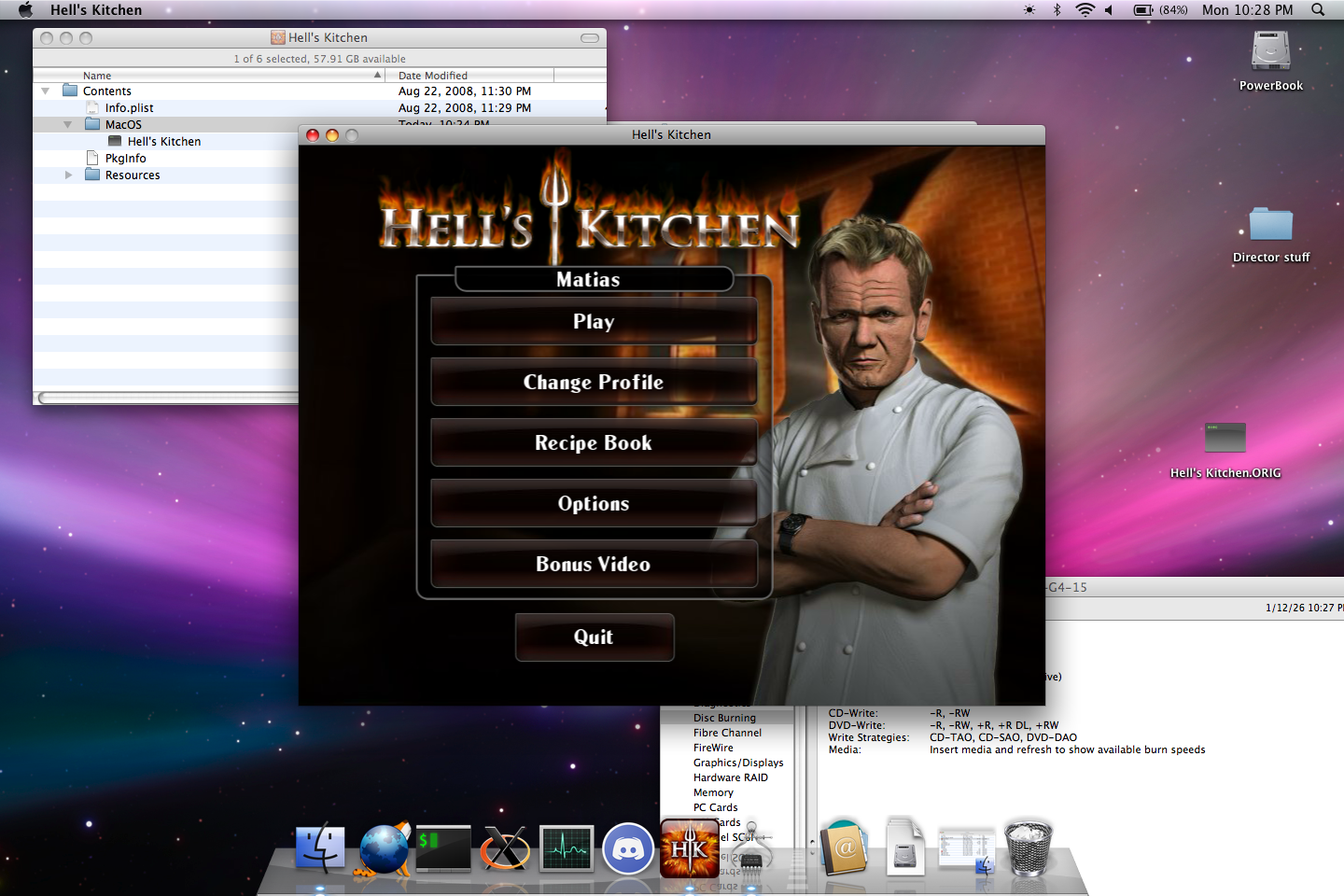Select Memory in System Profiler list

[713, 792]
